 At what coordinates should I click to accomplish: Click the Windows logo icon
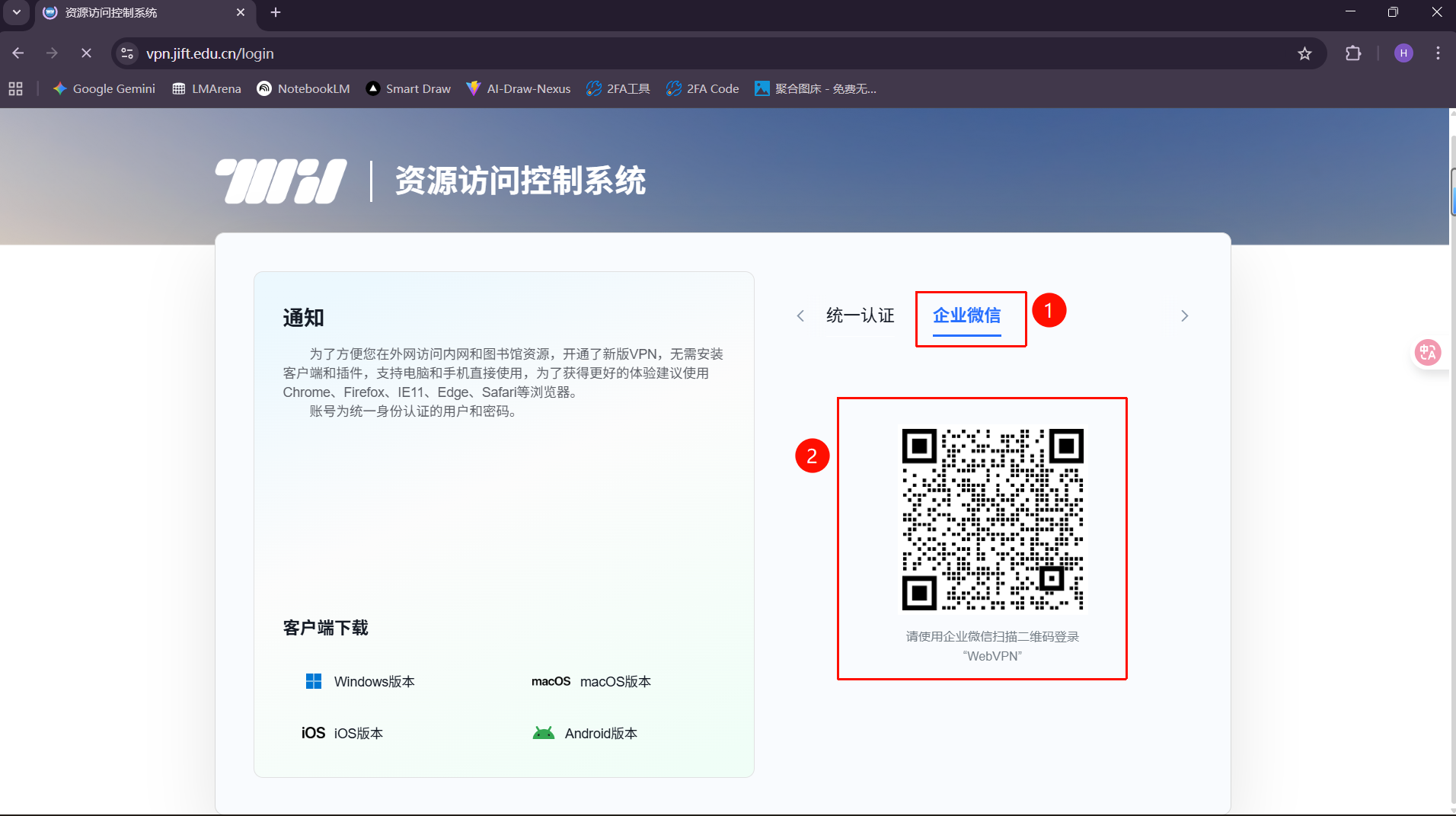[314, 681]
